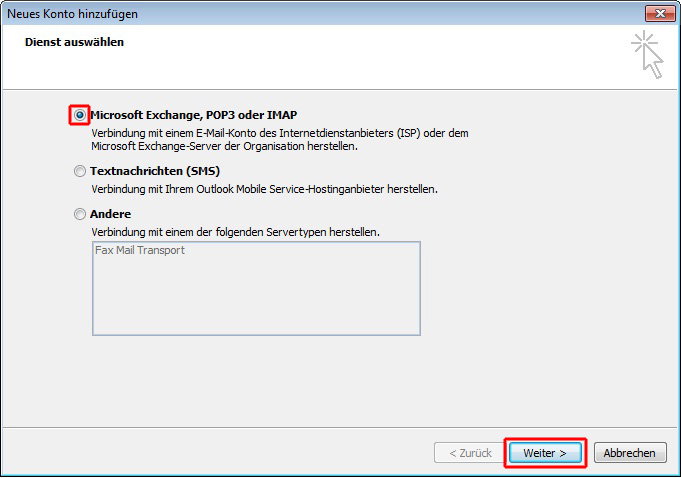Select Fax Mail Transport in the server list
Viewport: 681px width, 478px height.
(140, 250)
